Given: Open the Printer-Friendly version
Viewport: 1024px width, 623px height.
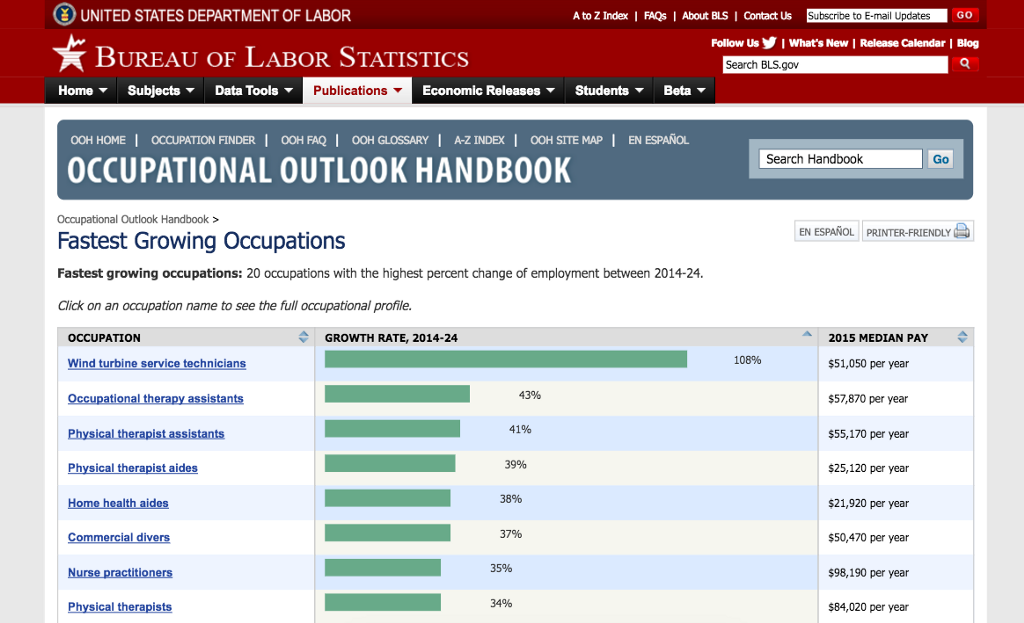Looking at the screenshot, I should point(918,232).
